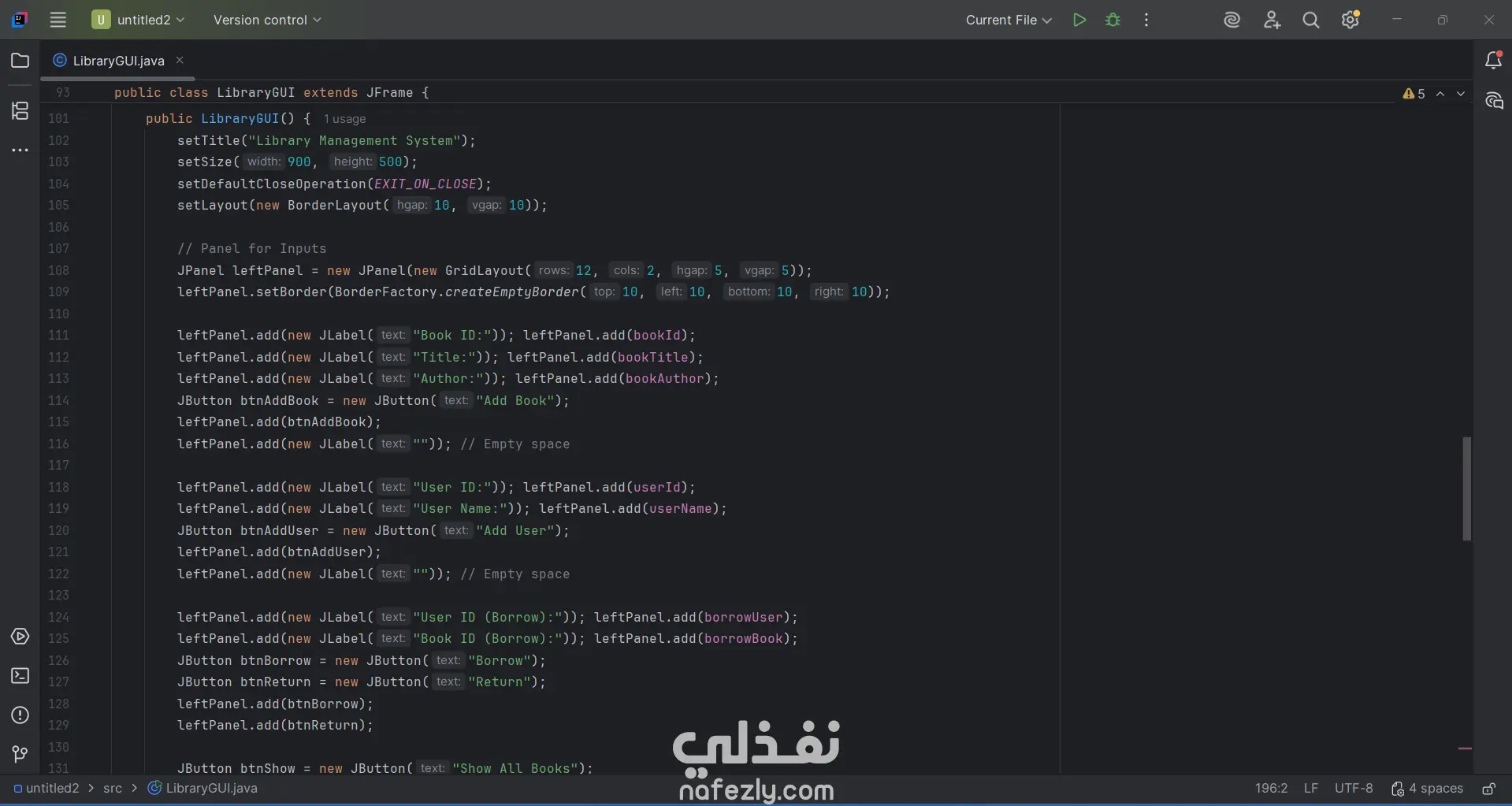Click the "Return" string literal on line 127
Image resolution: width=1512 pixels, height=806 pixels.
point(500,682)
